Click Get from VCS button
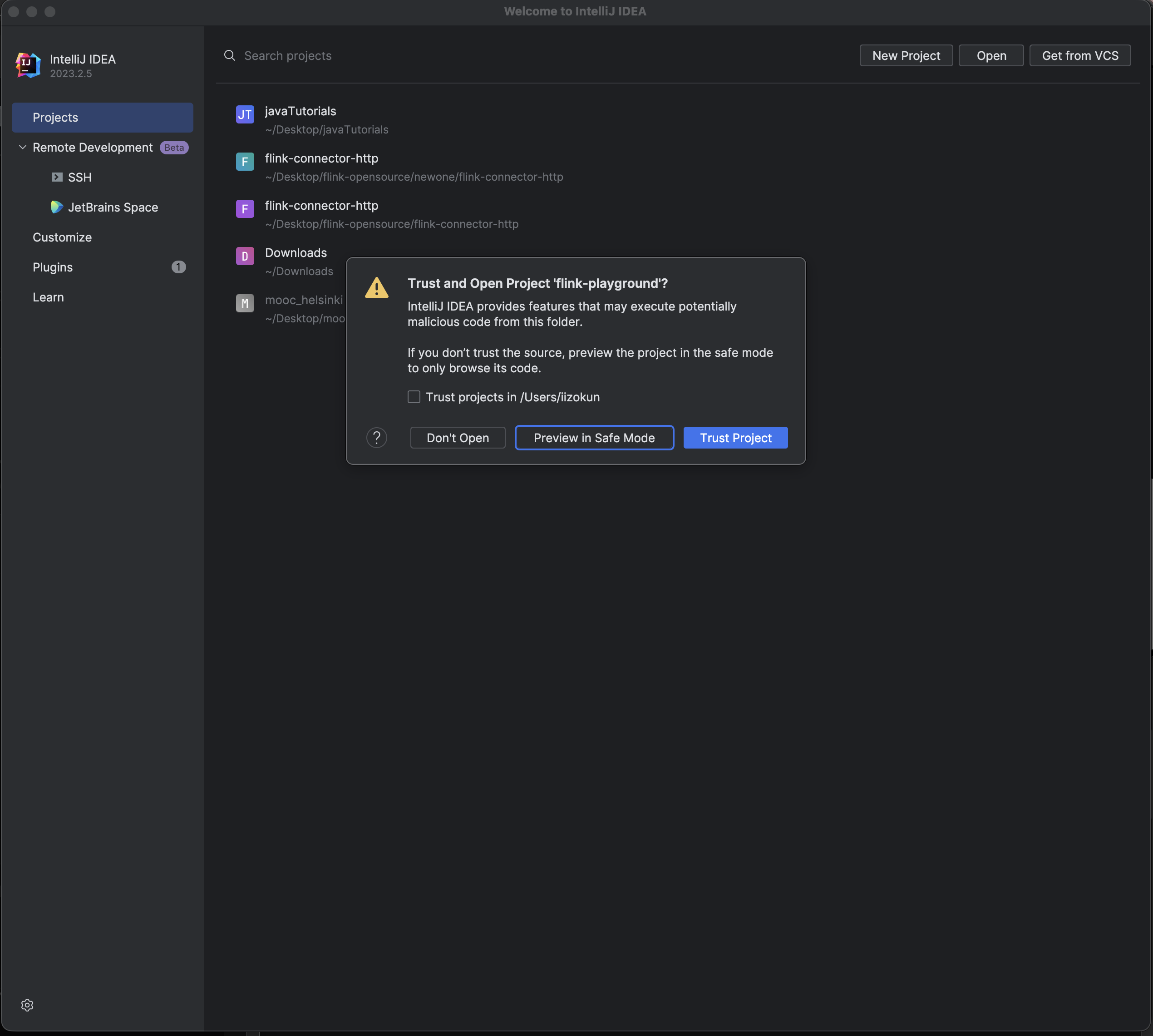This screenshot has height=1036, width=1153. [x=1080, y=56]
